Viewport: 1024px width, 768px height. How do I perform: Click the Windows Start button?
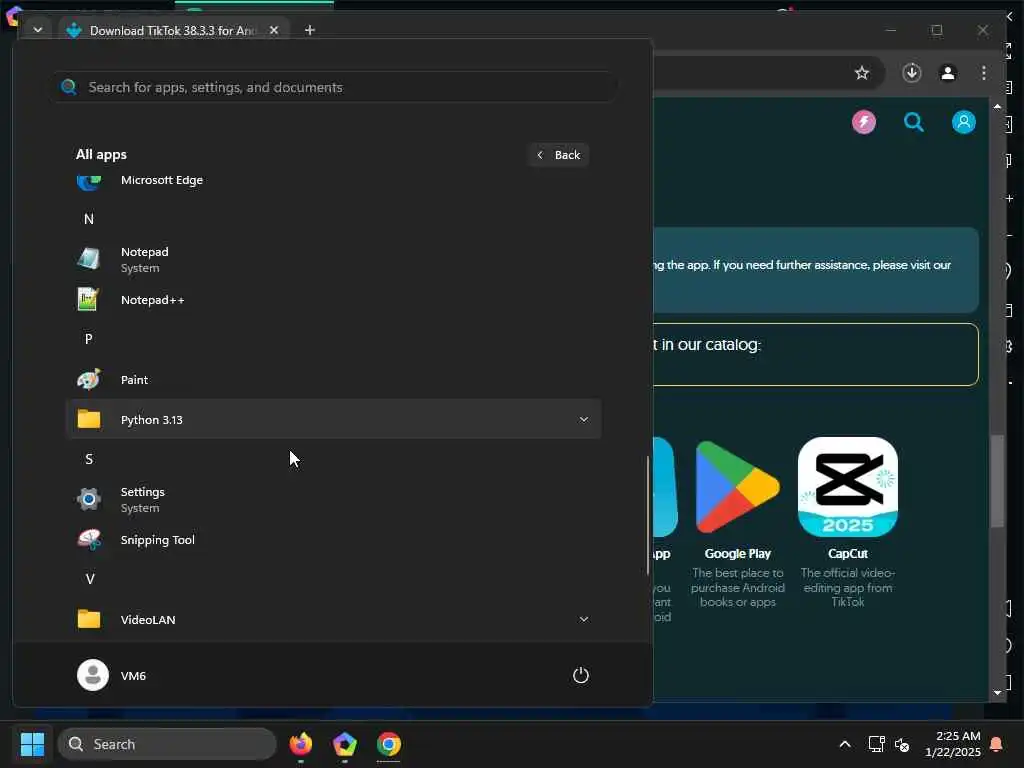tap(32, 744)
